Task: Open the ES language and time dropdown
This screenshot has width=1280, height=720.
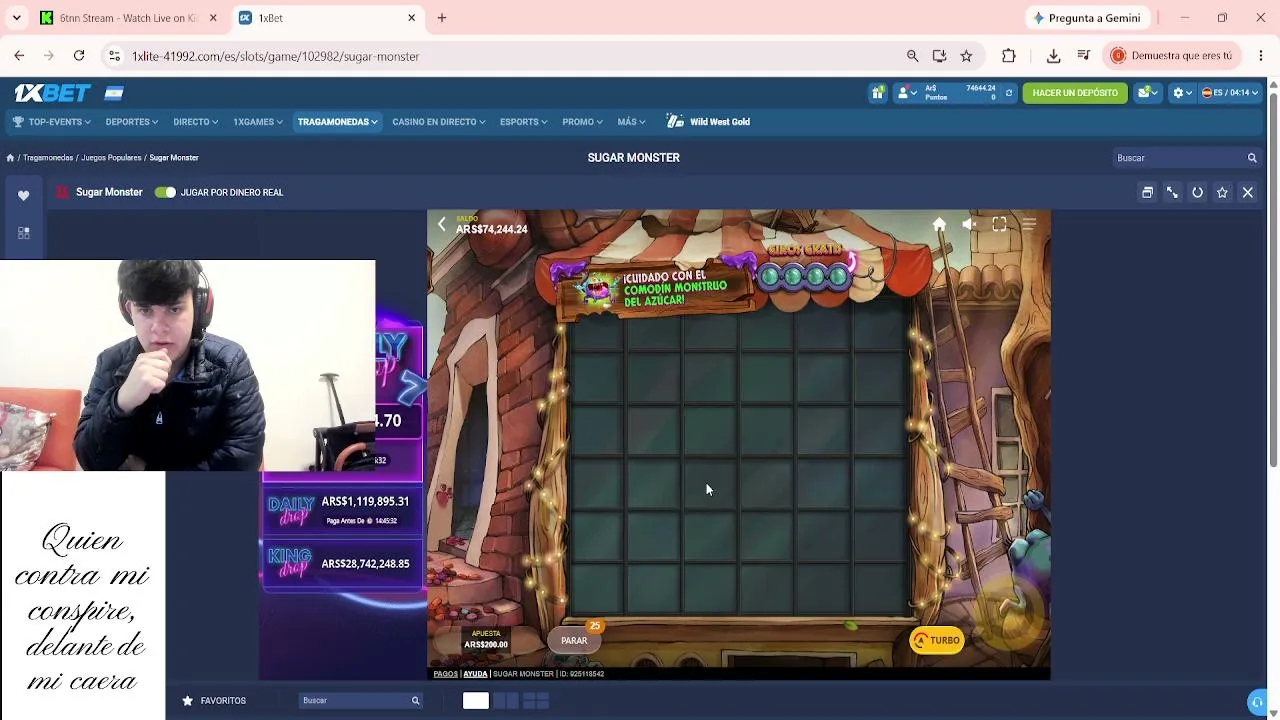Action: [1230, 93]
